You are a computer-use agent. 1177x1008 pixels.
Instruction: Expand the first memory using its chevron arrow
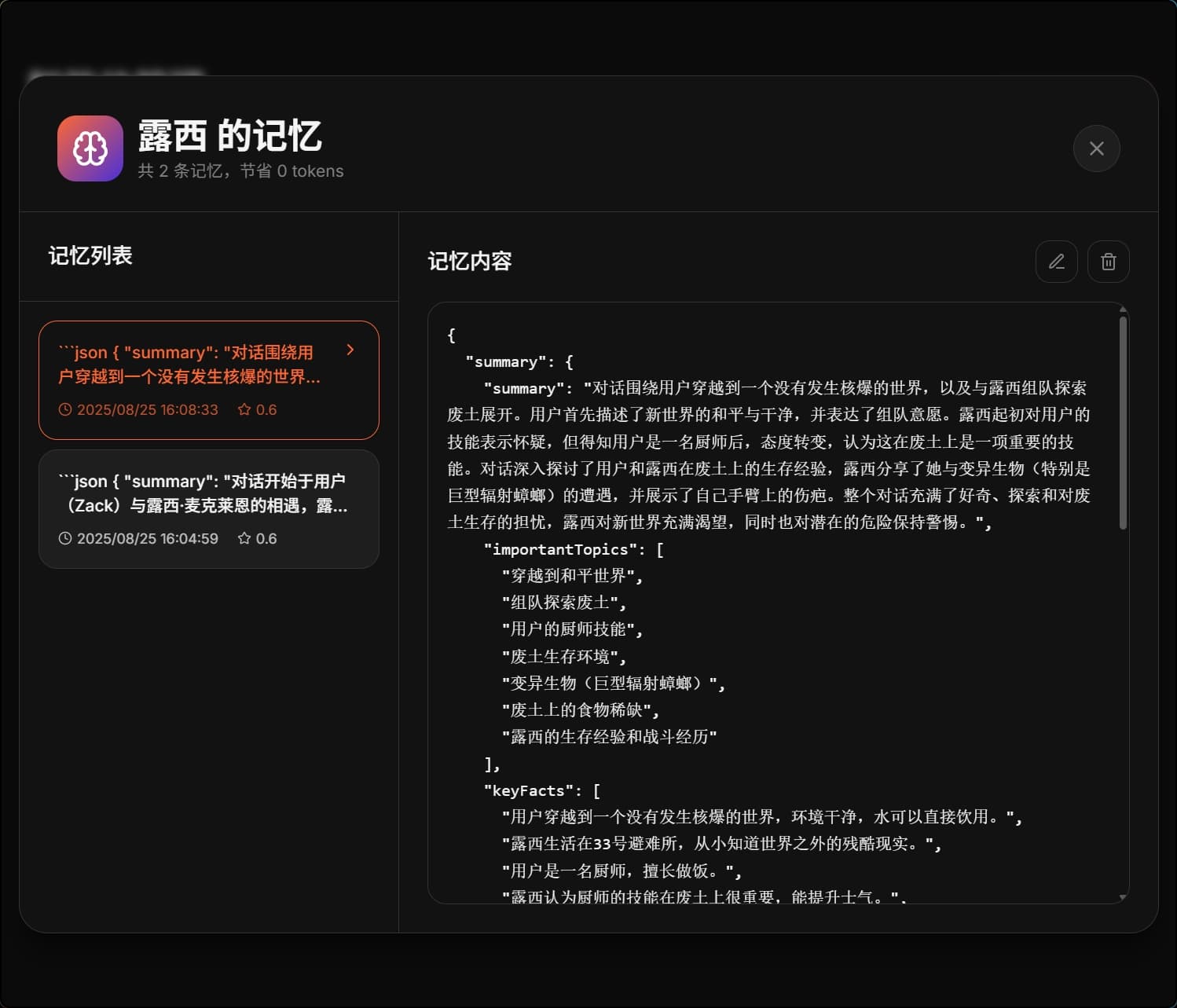[350, 350]
